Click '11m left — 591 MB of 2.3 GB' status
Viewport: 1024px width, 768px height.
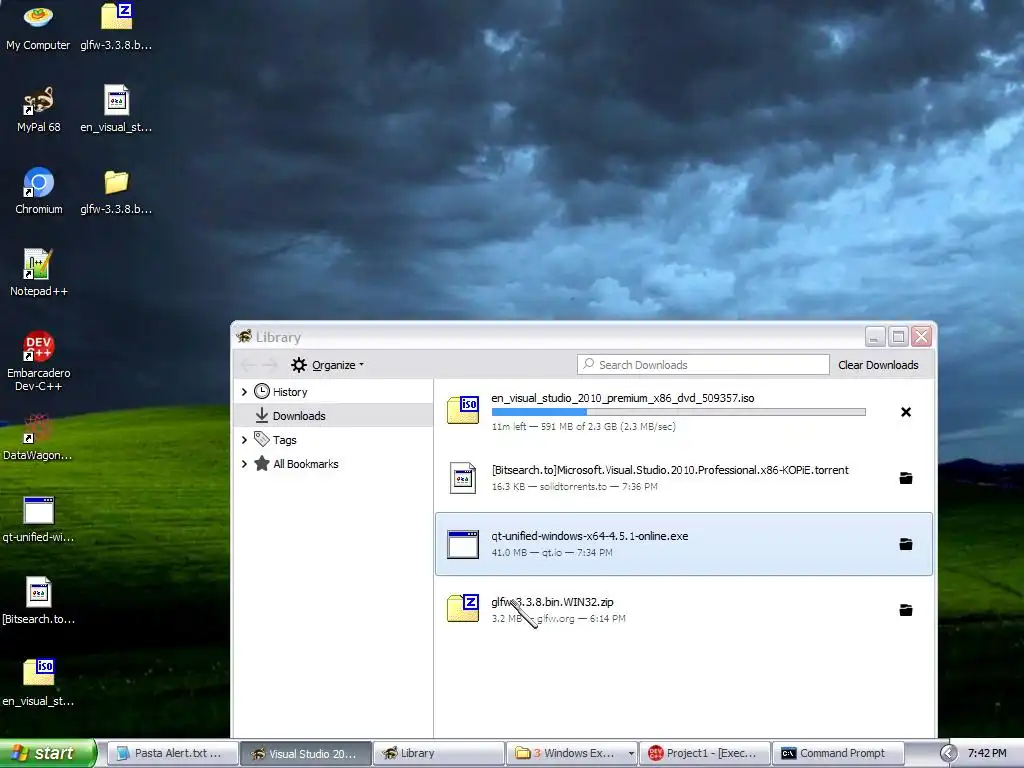pos(584,426)
